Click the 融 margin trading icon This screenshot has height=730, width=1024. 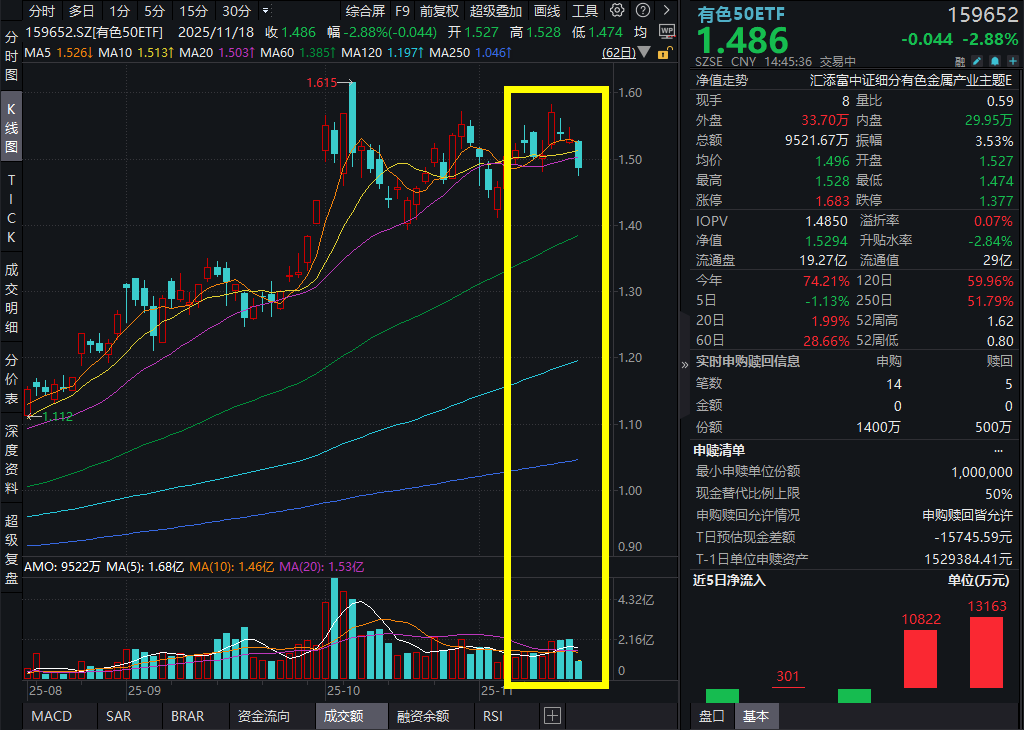[x=960, y=61]
